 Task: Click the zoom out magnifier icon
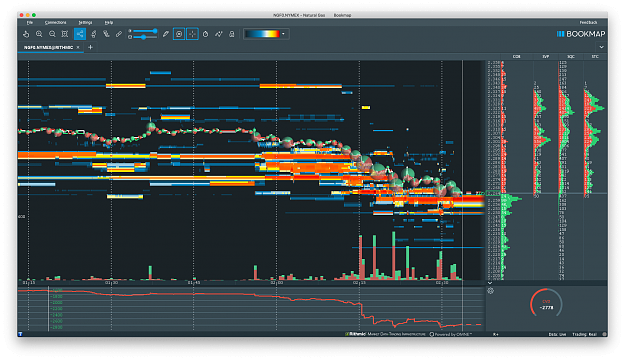pos(52,34)
